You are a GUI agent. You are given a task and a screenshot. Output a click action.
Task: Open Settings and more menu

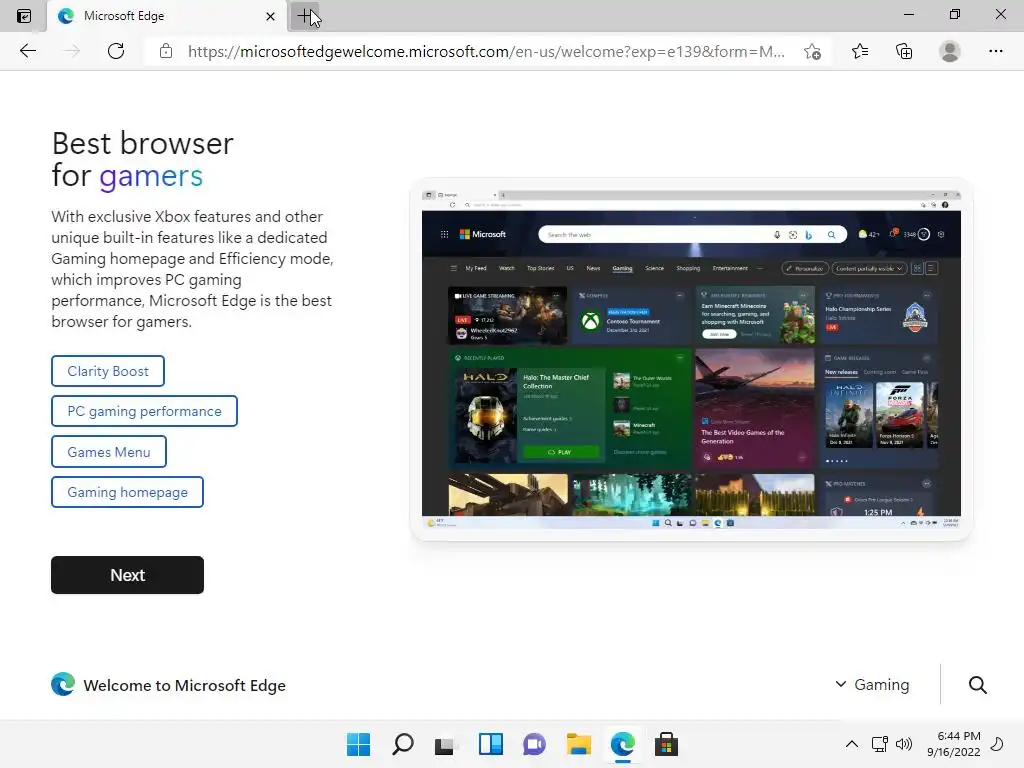pos(995,51)
